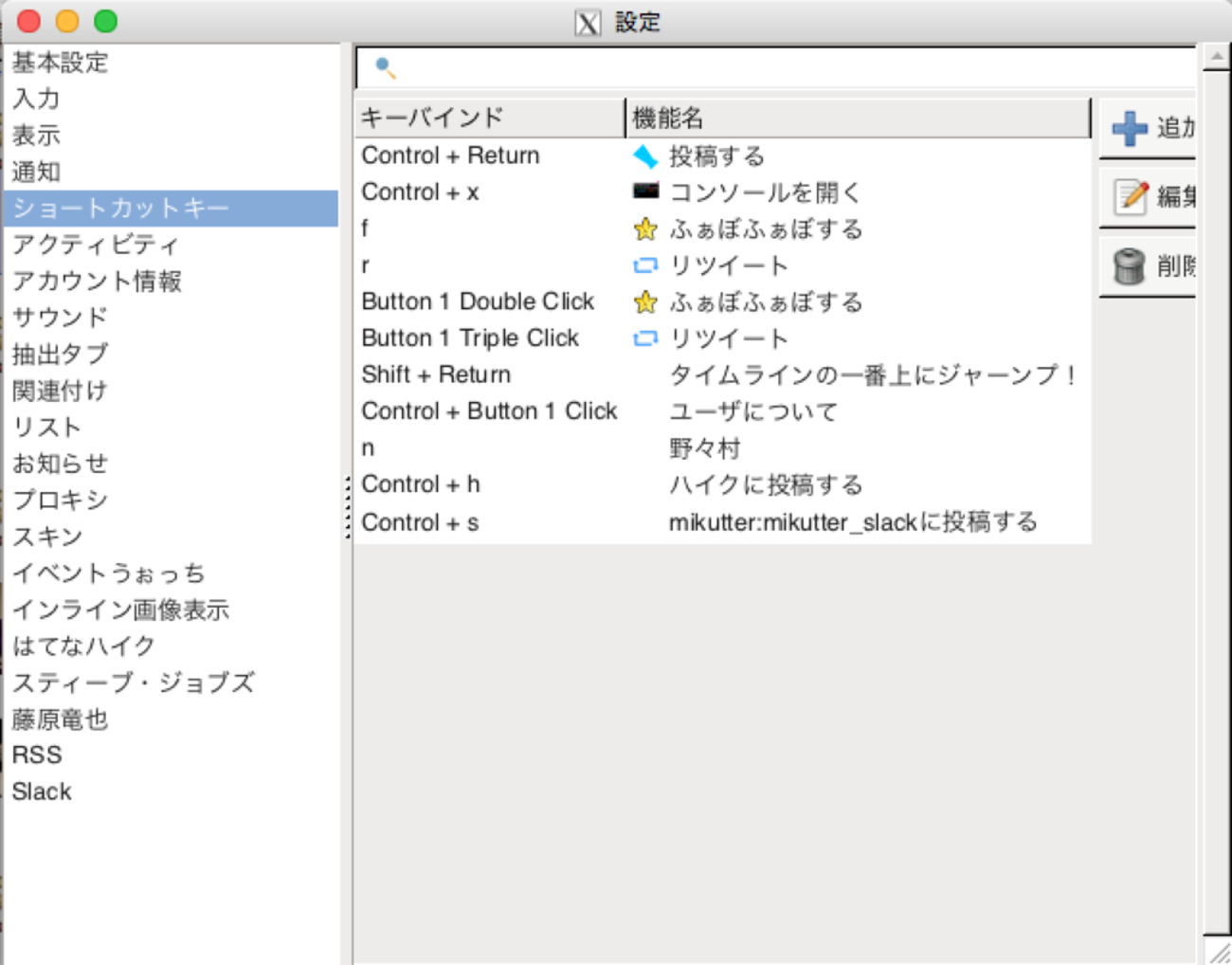Open the はてなハイク settings section
This screenshot has width=1232, height=965.
point(171,646)
